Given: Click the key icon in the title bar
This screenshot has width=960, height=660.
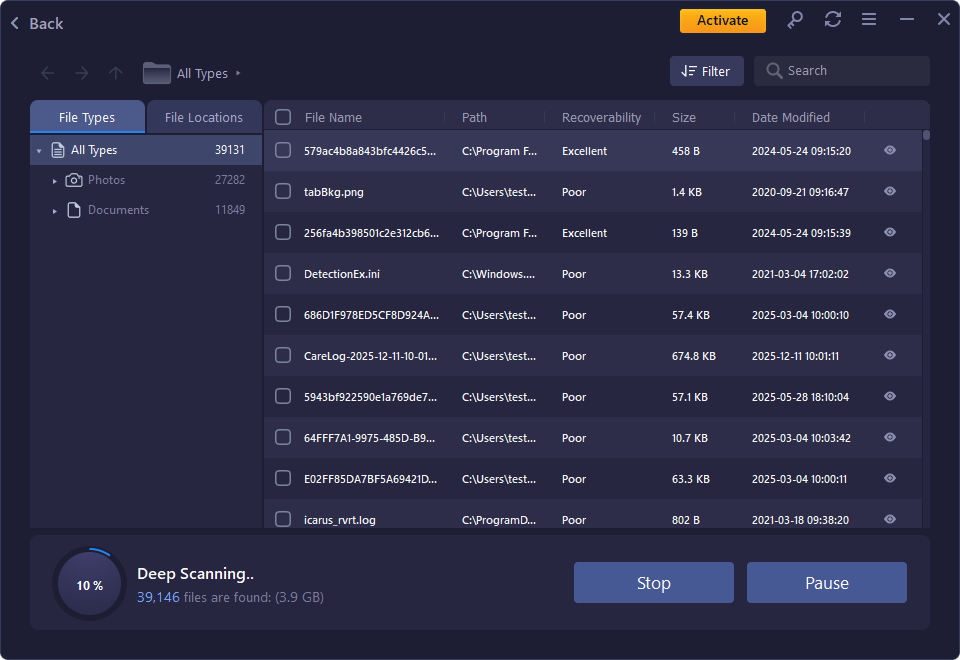Looking at the screenshot, I should point(795,20).
